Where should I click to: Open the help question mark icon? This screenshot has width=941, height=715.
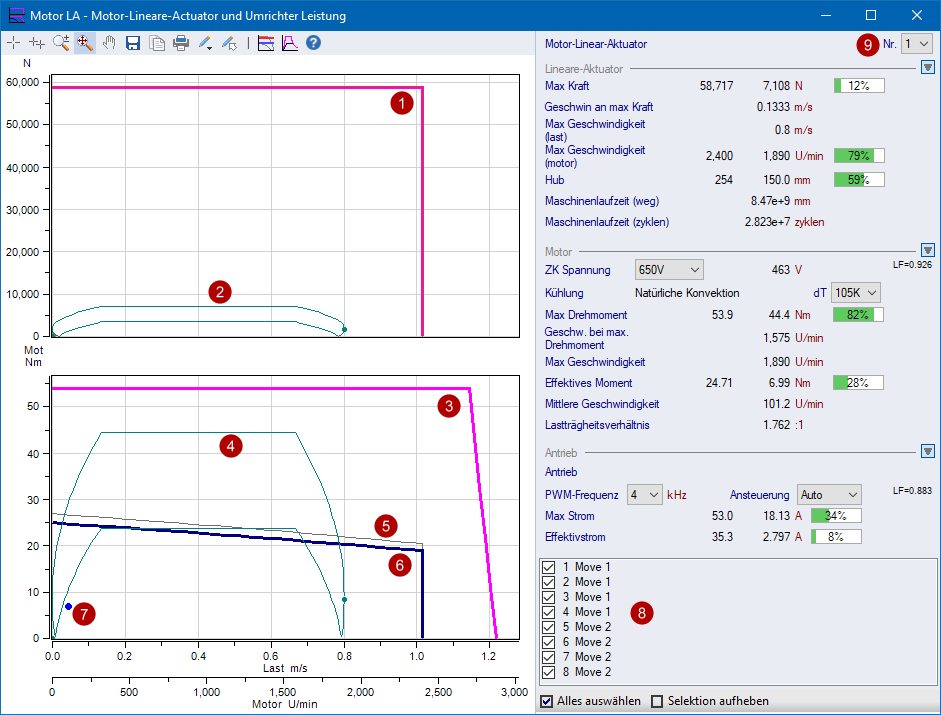tap(313, 43)
